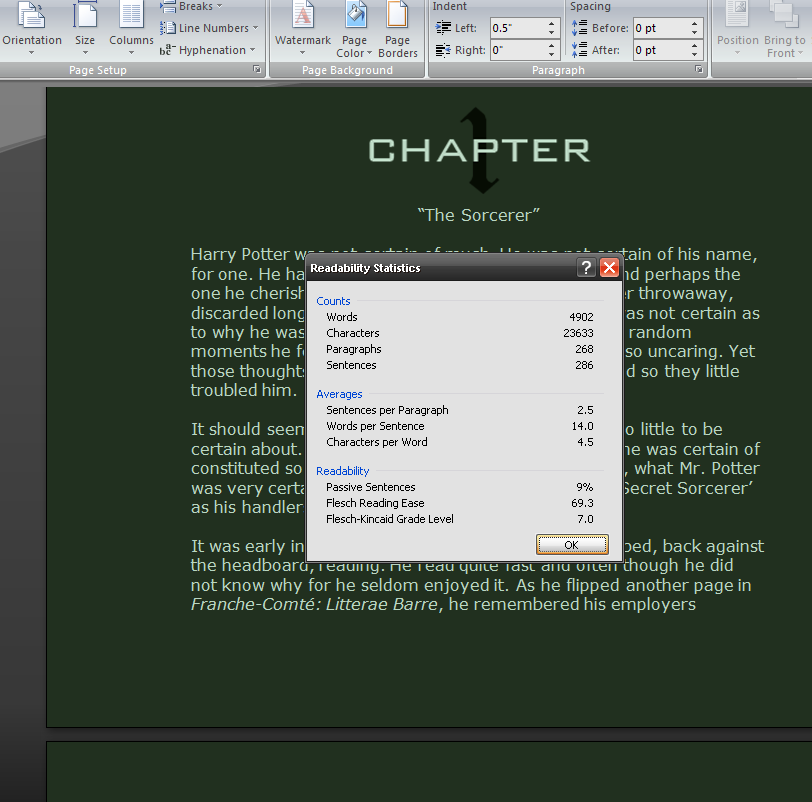
Task: Decrease the left indent value
Action: tap(552, 33)
